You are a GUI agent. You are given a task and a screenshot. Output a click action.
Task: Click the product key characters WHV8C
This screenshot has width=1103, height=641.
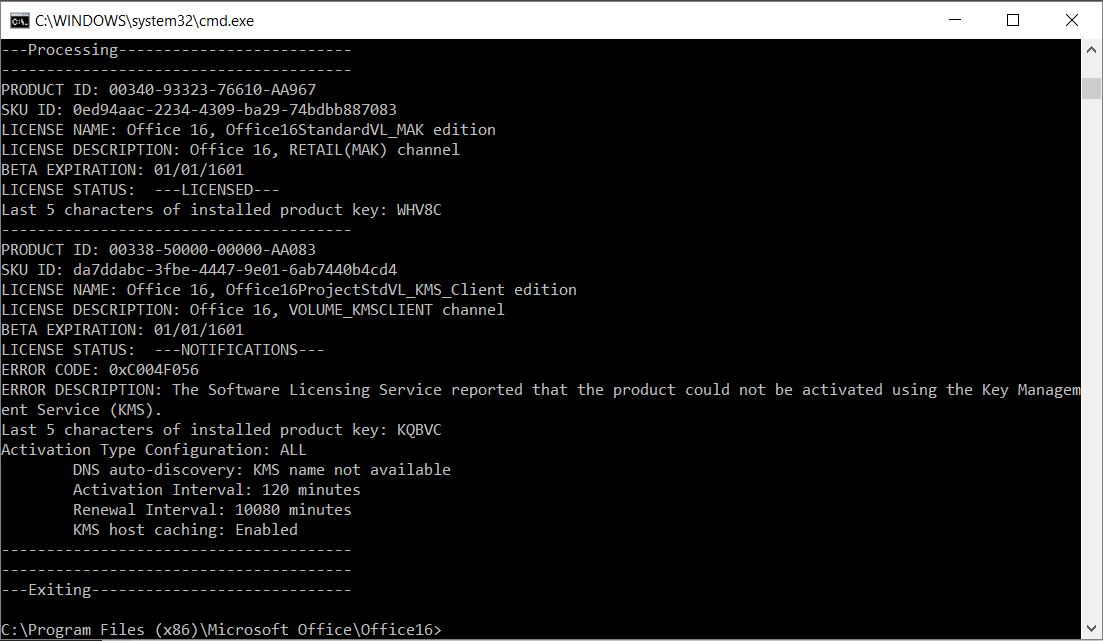[x=418, y=210]
